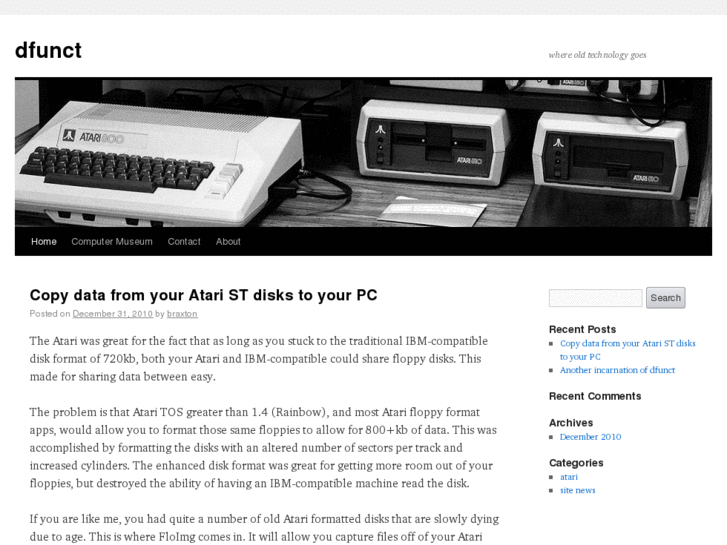
Task: Click the tagline where old technology goes
Action: [x=597, y=55]
